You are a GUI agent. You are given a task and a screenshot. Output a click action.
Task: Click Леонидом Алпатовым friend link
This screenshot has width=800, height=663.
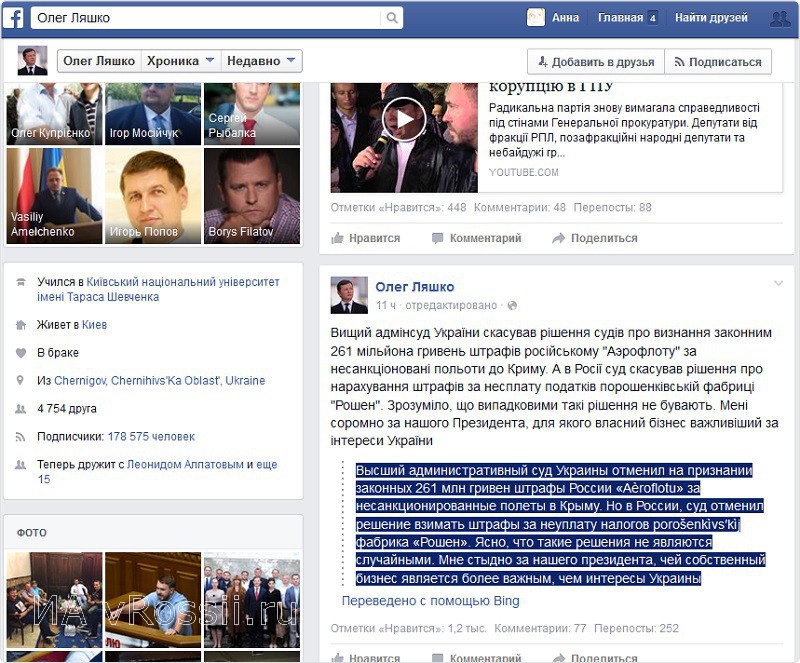click(x=185, y=464)
